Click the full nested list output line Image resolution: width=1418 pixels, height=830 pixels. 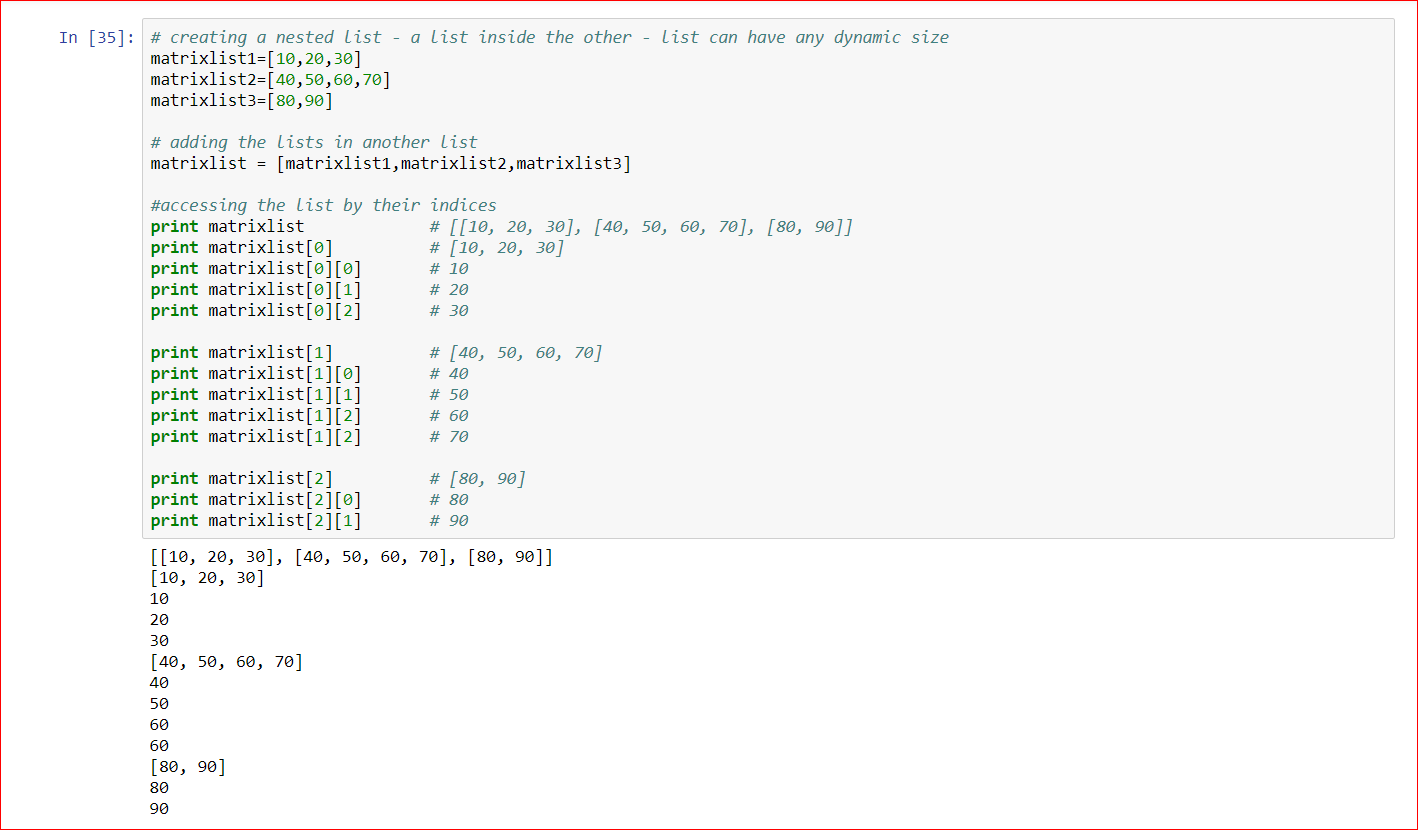pos(351,557)
